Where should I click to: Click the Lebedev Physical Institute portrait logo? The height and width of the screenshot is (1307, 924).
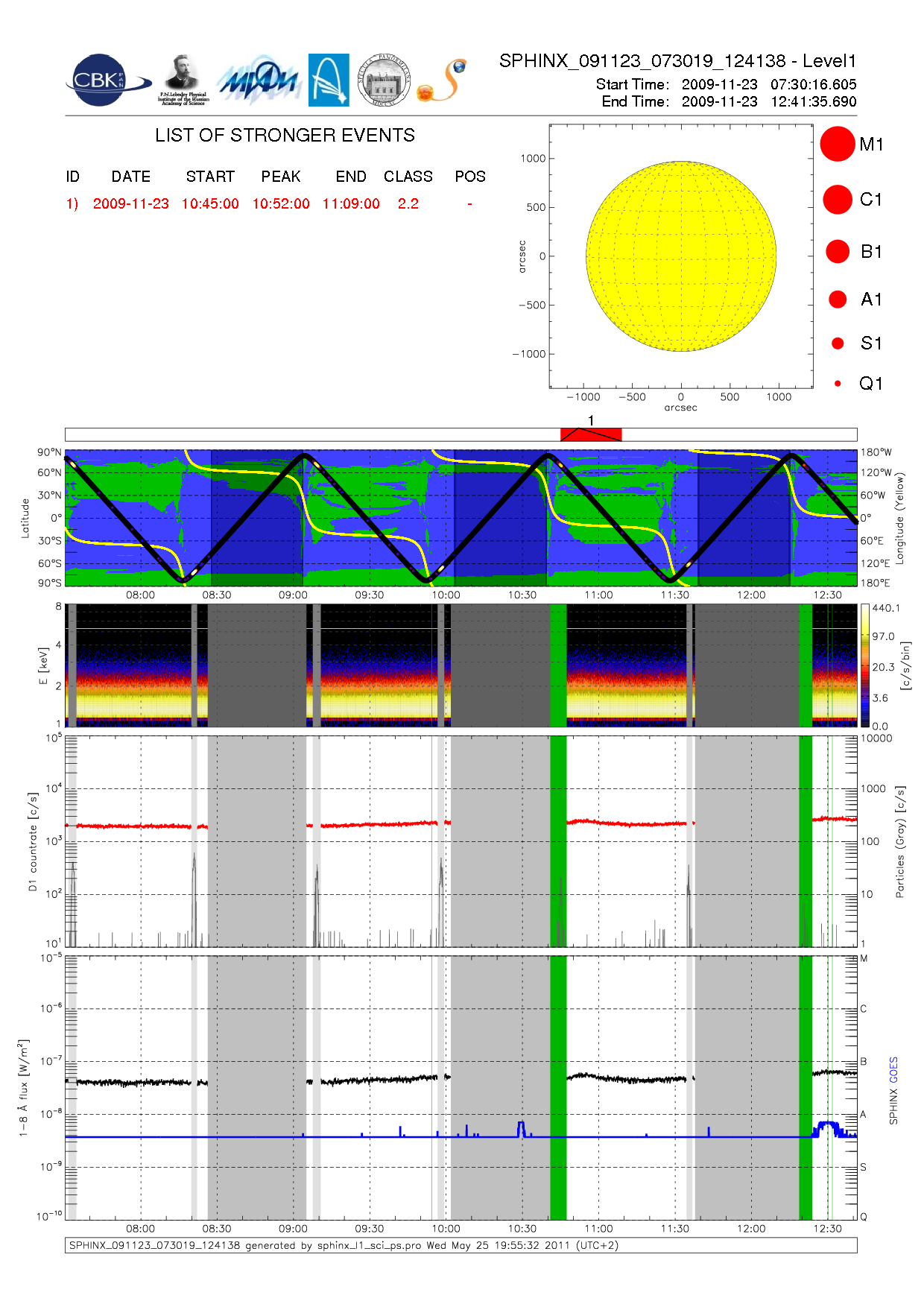pyautogui.click(x=183, y=80)
